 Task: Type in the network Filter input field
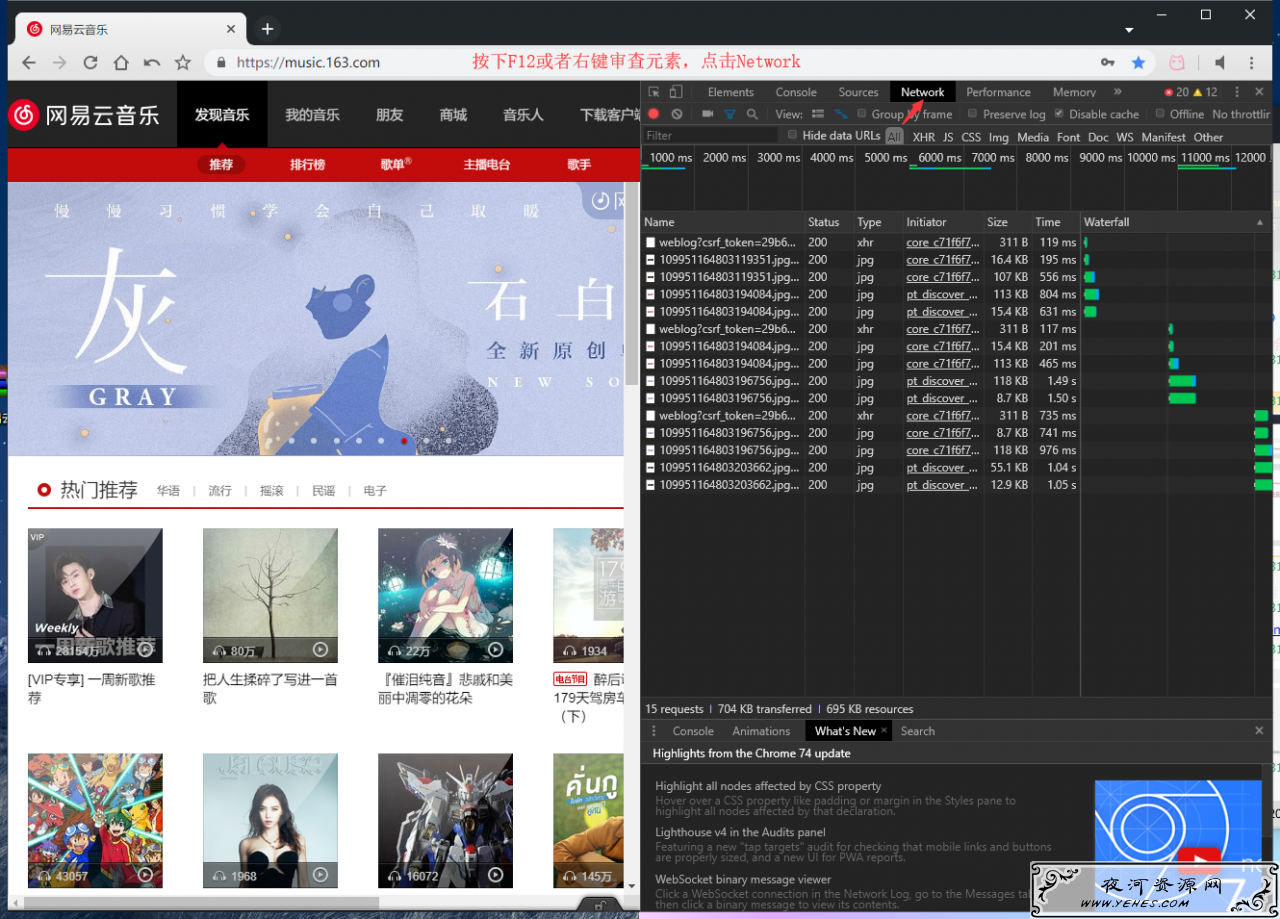[x=710, y=135]
